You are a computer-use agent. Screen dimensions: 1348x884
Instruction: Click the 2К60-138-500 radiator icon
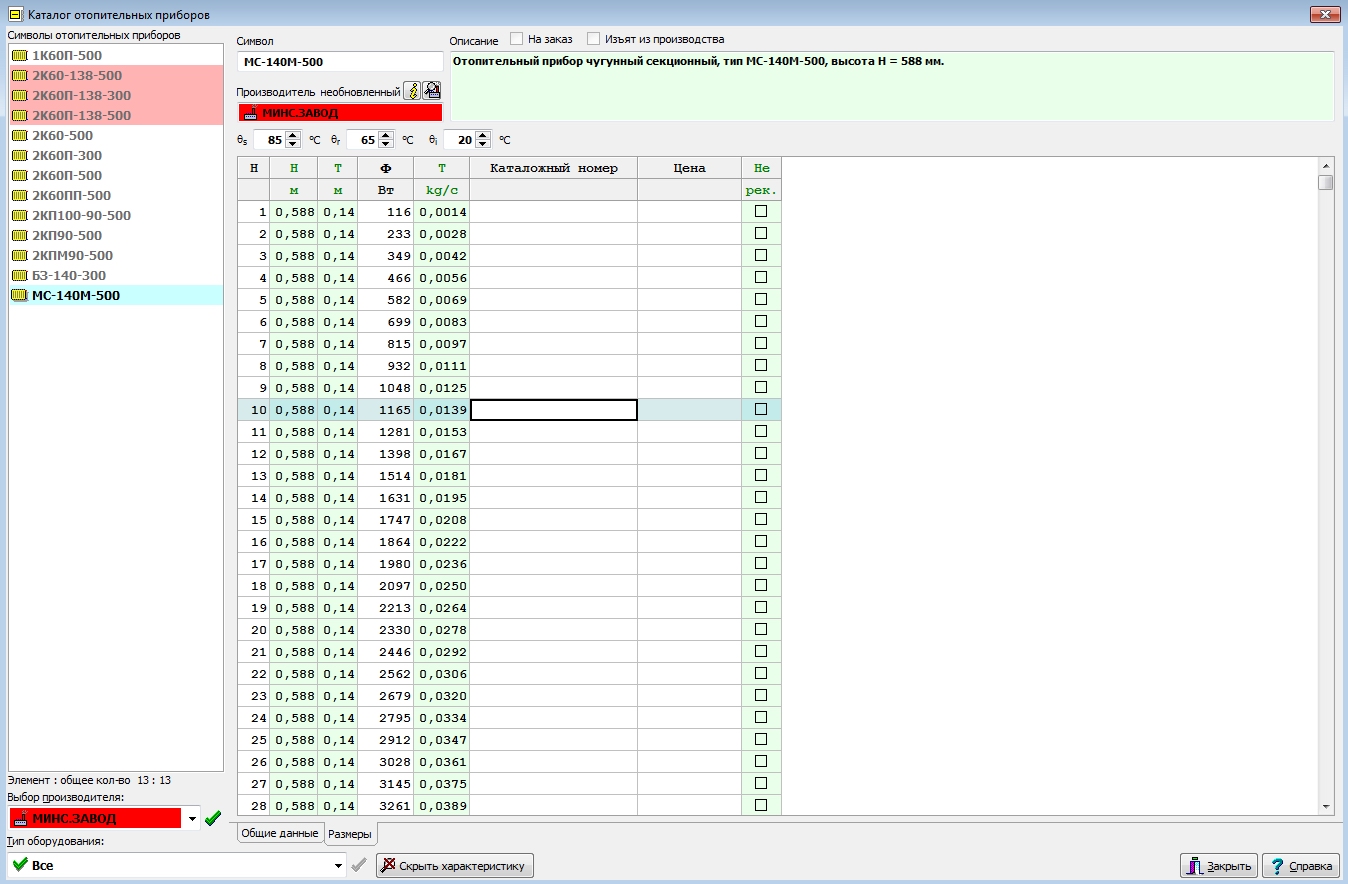click(19, 75)
